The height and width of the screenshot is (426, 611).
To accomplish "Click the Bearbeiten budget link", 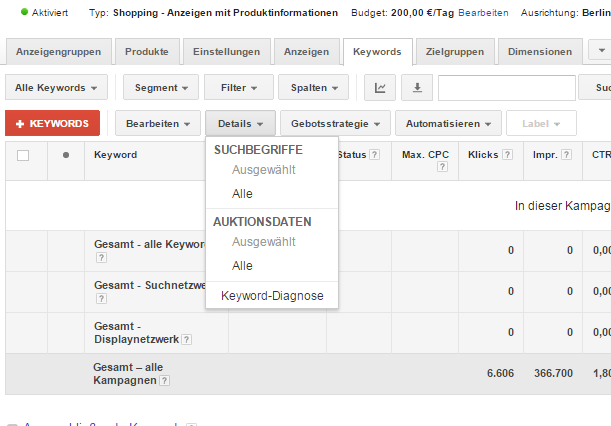I will point(483,13).
